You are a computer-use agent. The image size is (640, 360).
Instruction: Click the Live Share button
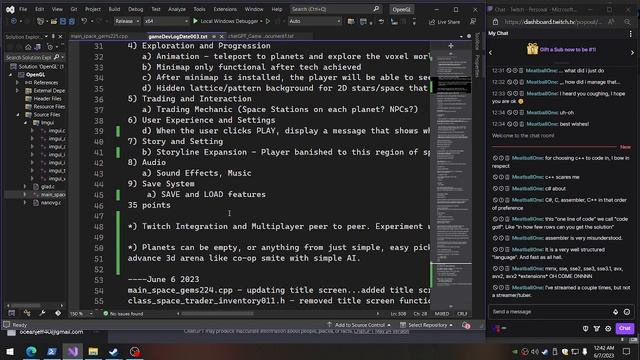[444, 22]
